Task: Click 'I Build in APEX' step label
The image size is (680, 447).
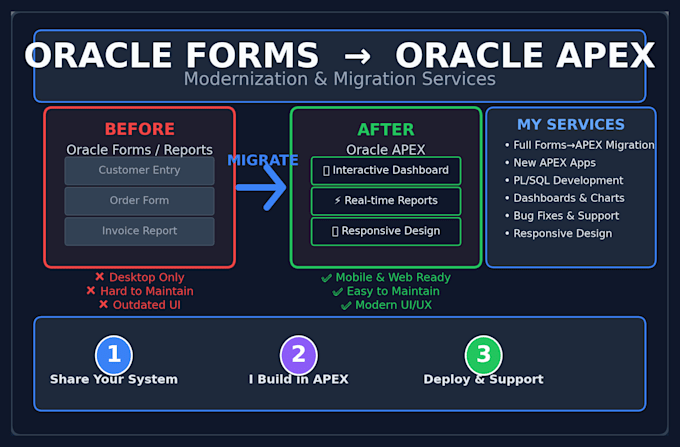Action: pos(298,379)
